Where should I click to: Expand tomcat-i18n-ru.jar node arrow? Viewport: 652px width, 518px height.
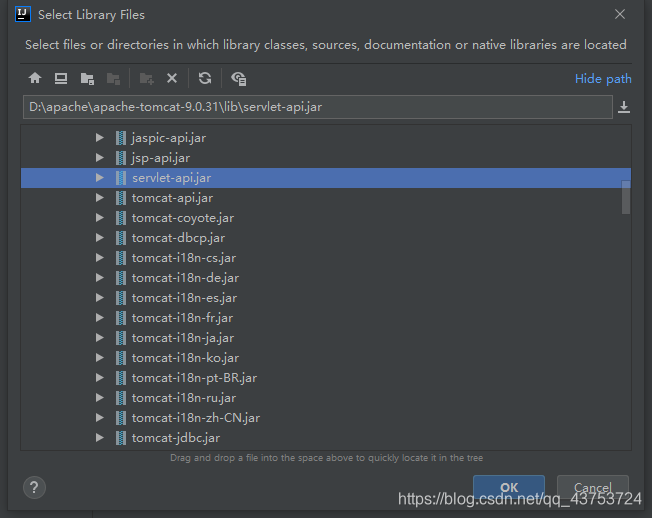point(100,397)
